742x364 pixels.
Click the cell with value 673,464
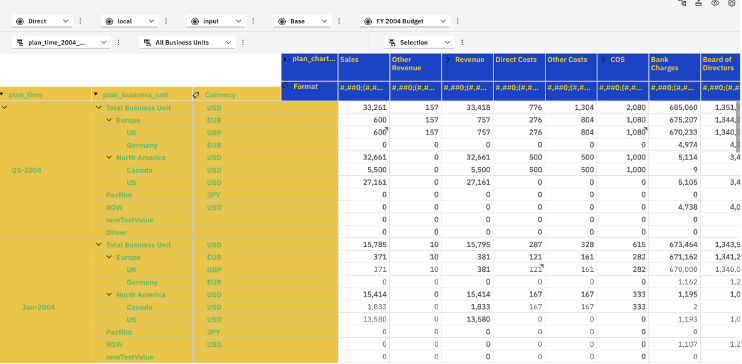[675, 245]
